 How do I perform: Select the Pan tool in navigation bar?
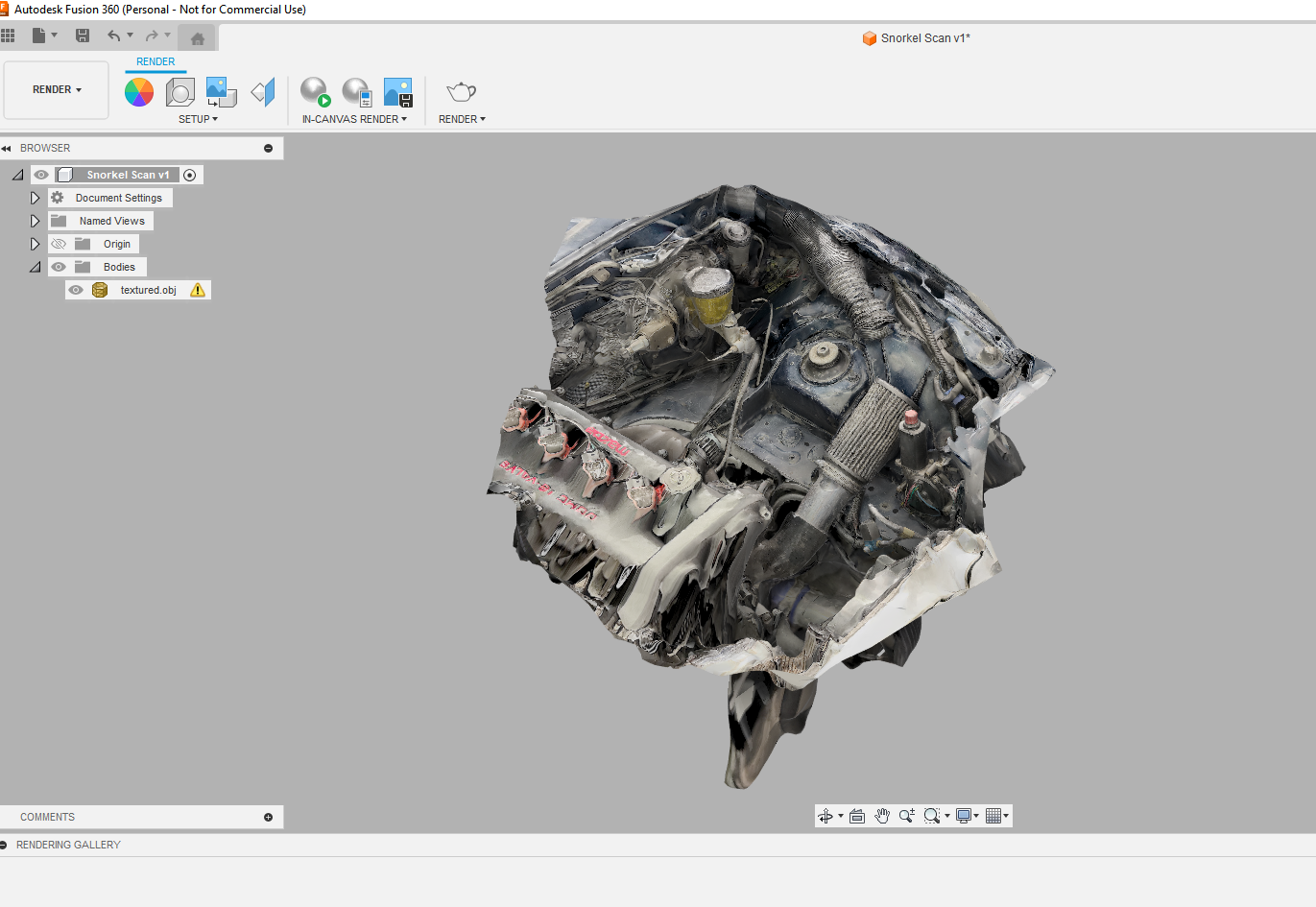[882, 816]
